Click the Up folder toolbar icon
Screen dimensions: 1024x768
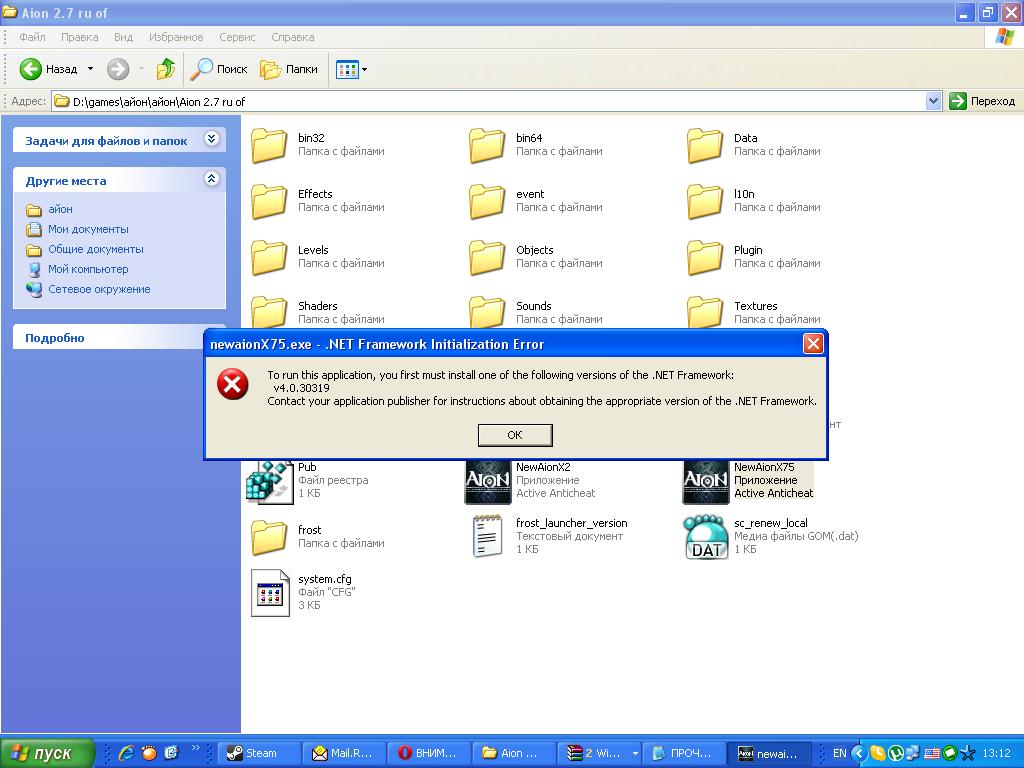click(166, 69)
